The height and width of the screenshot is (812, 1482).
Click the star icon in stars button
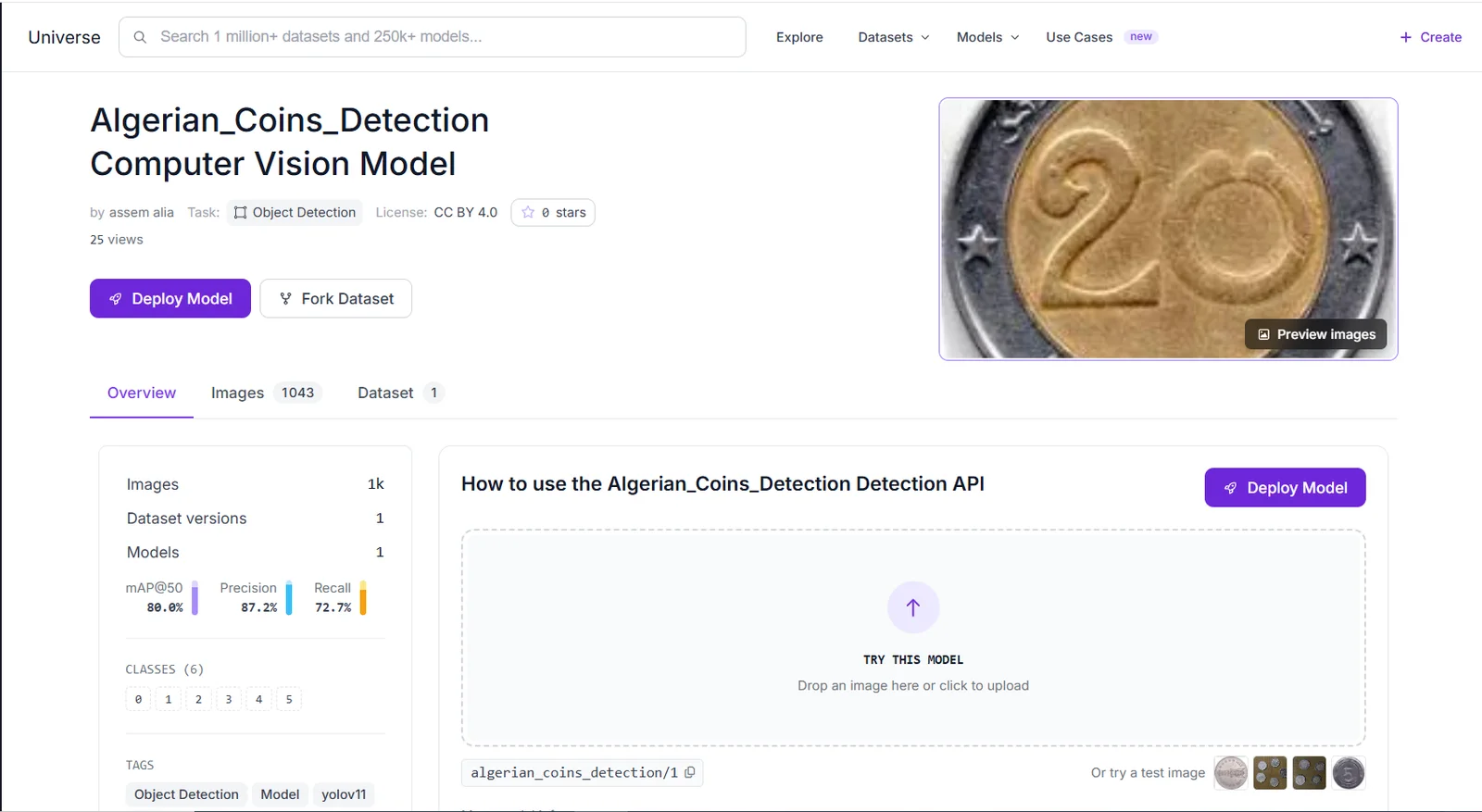(528, 212)
